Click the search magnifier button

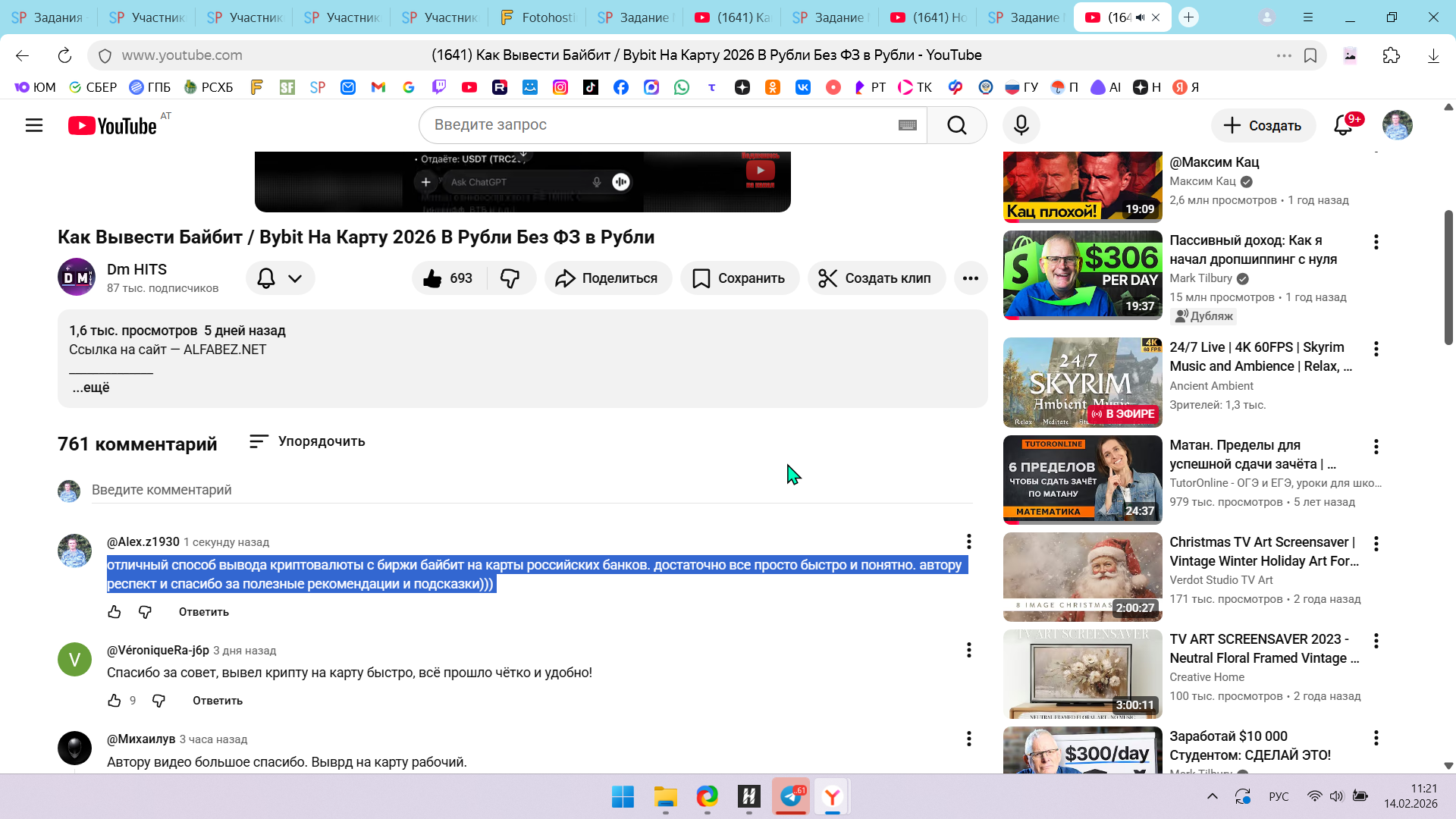pos(956,125)
